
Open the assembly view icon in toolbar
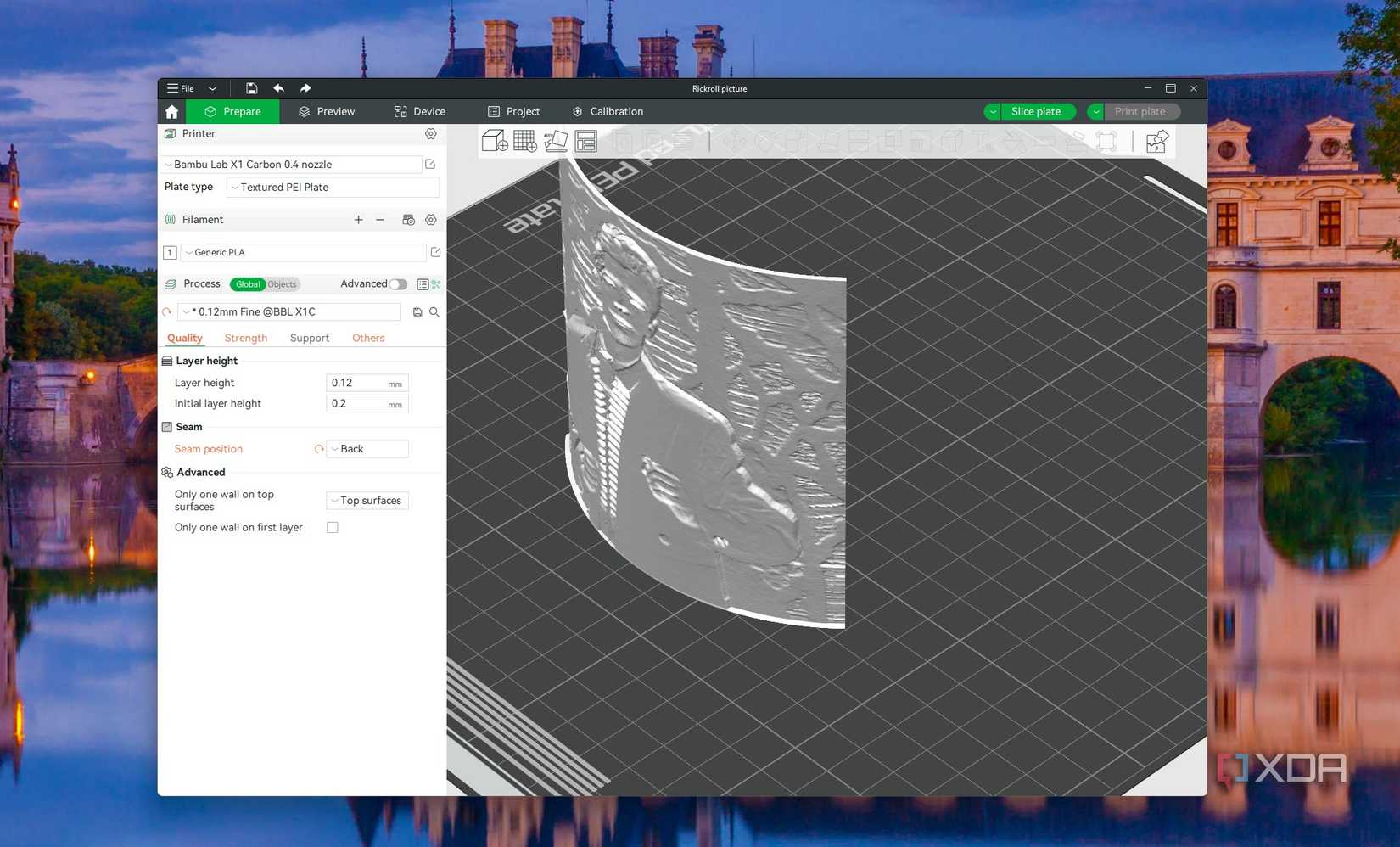[1157, 141]
